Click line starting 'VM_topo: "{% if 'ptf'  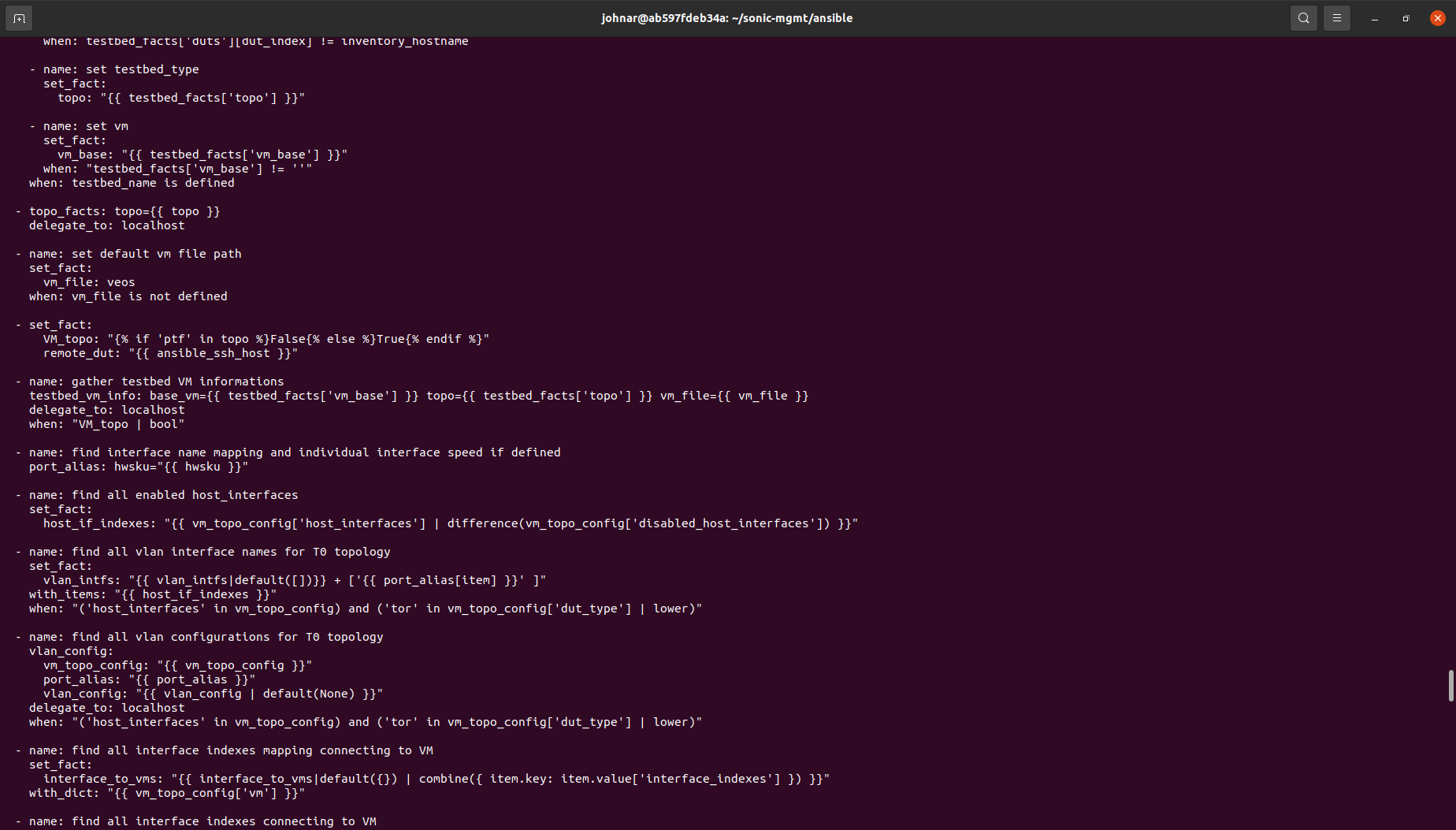pos(266,339)
